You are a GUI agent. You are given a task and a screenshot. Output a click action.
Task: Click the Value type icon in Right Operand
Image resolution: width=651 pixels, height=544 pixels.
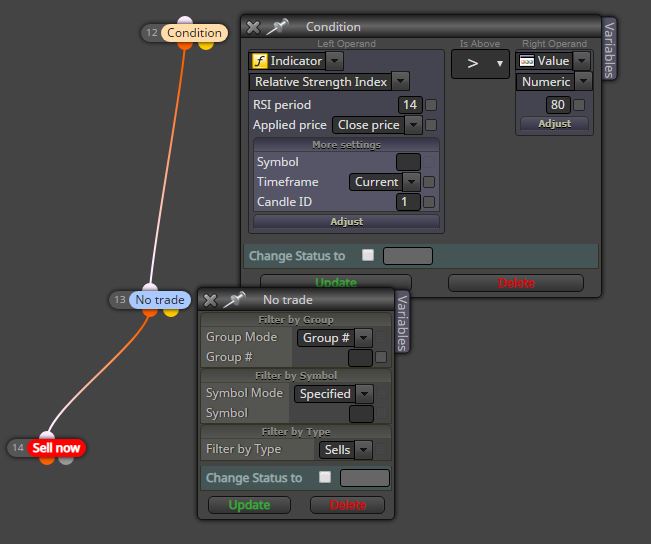[526, 61]
